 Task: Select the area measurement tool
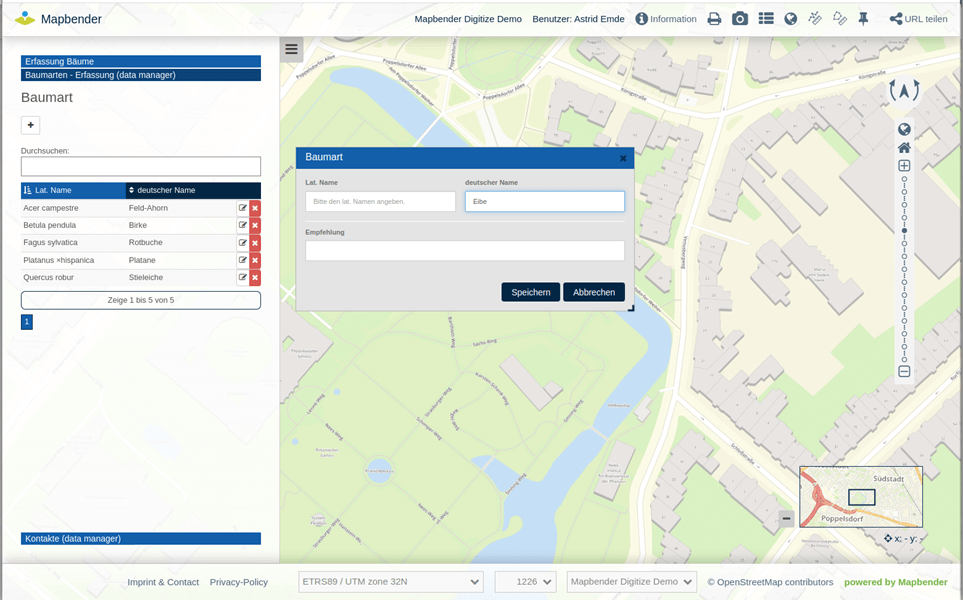coord(840,19)
